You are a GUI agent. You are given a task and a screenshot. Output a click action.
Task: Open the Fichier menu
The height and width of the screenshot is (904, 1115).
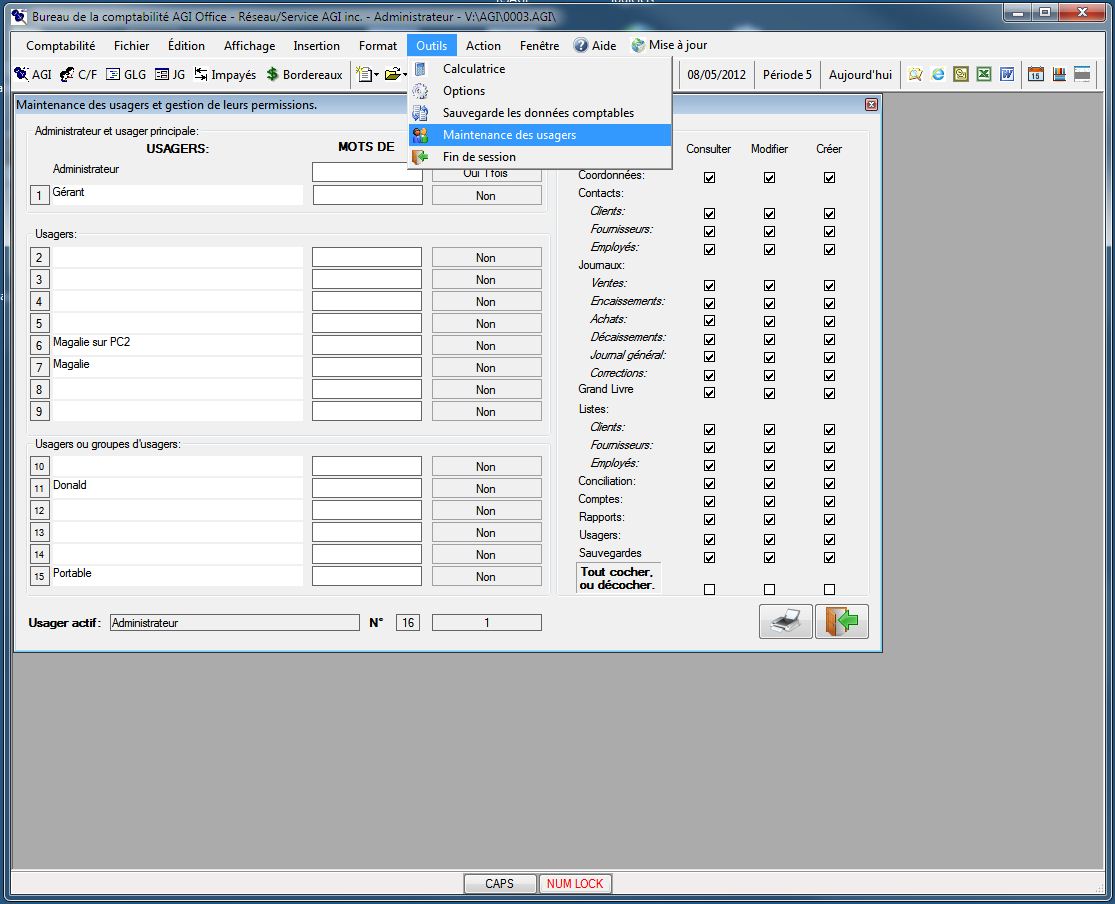point(132,46)
